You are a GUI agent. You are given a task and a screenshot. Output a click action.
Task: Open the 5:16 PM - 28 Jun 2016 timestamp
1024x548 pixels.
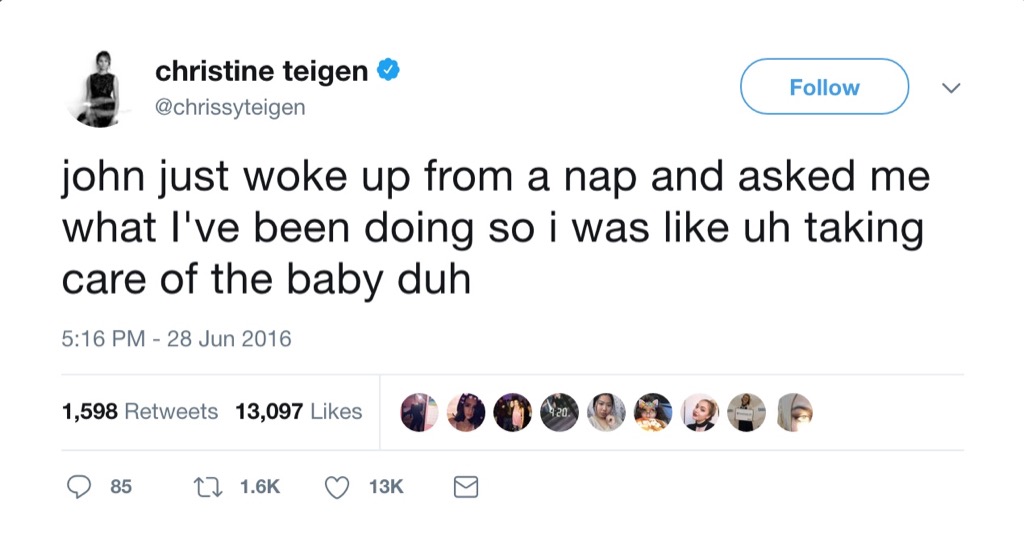click(x=176, y=338)
